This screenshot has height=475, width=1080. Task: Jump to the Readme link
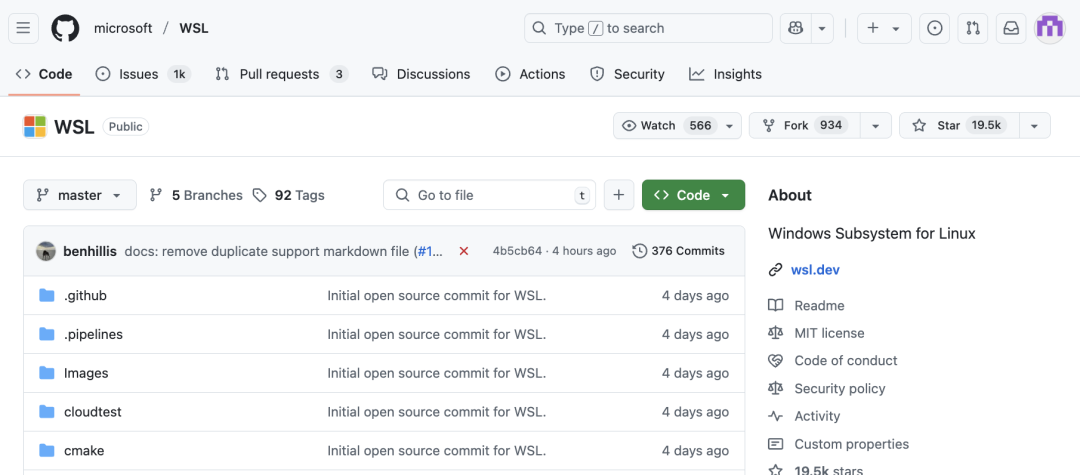819,305
